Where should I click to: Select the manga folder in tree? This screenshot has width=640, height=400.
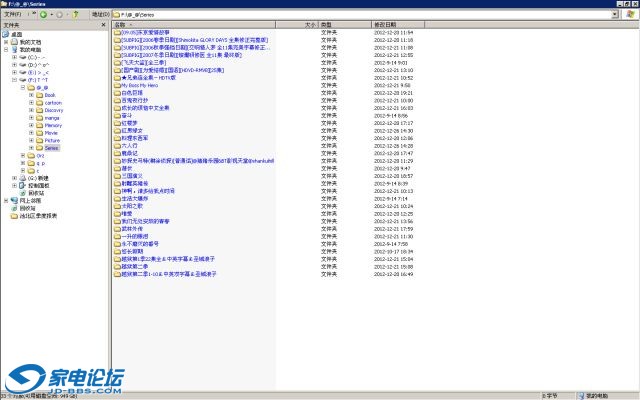tap(51, 117)
